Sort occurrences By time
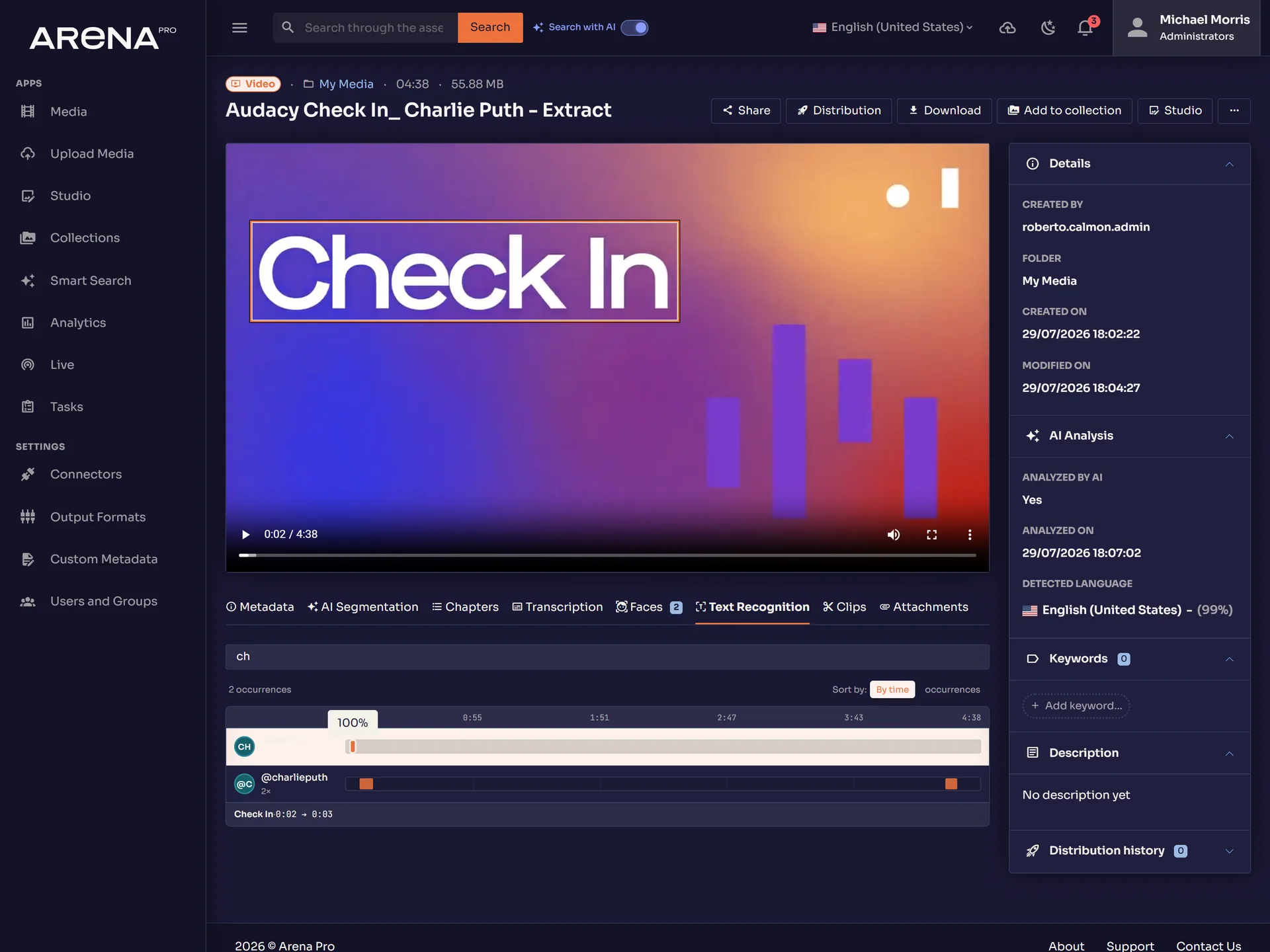This screenshot has width=1270, height=952. (892, 690)
